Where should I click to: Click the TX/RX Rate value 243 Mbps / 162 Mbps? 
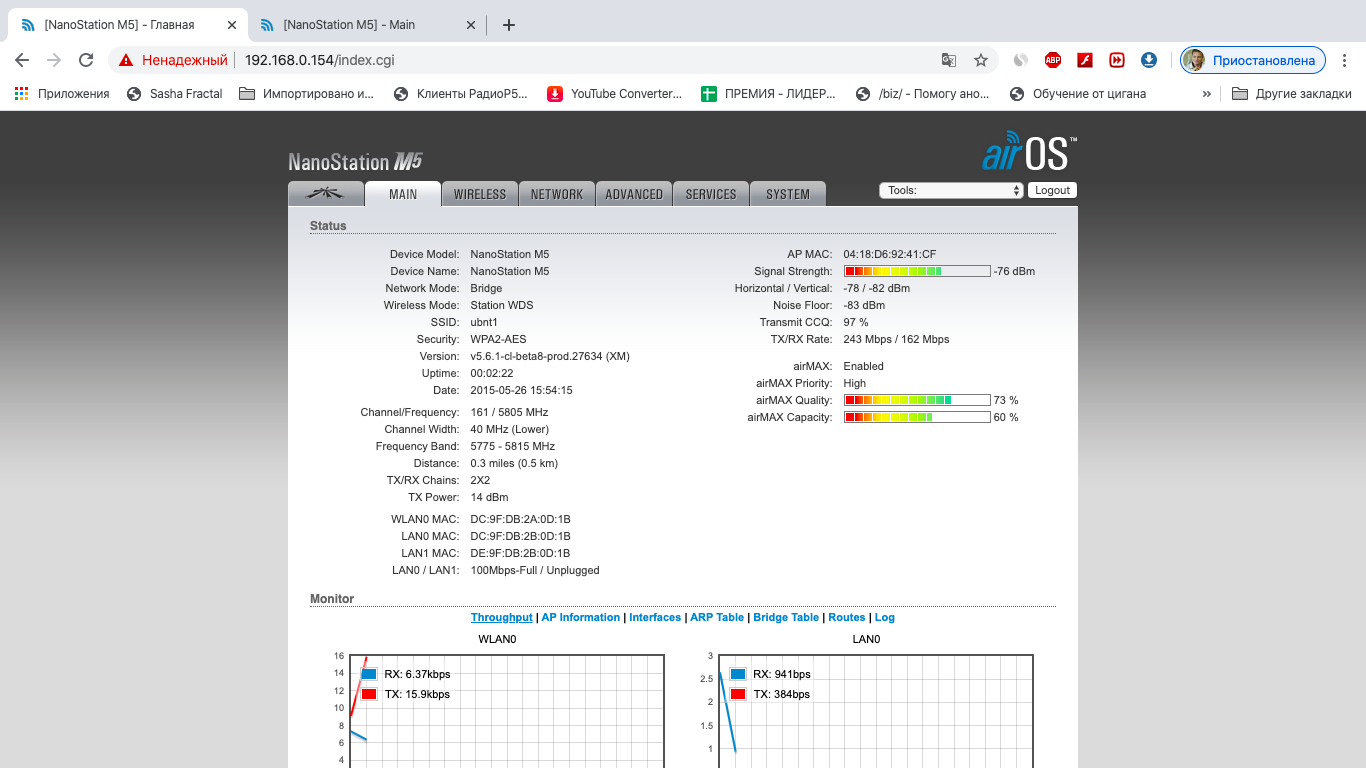click(896, 339)
